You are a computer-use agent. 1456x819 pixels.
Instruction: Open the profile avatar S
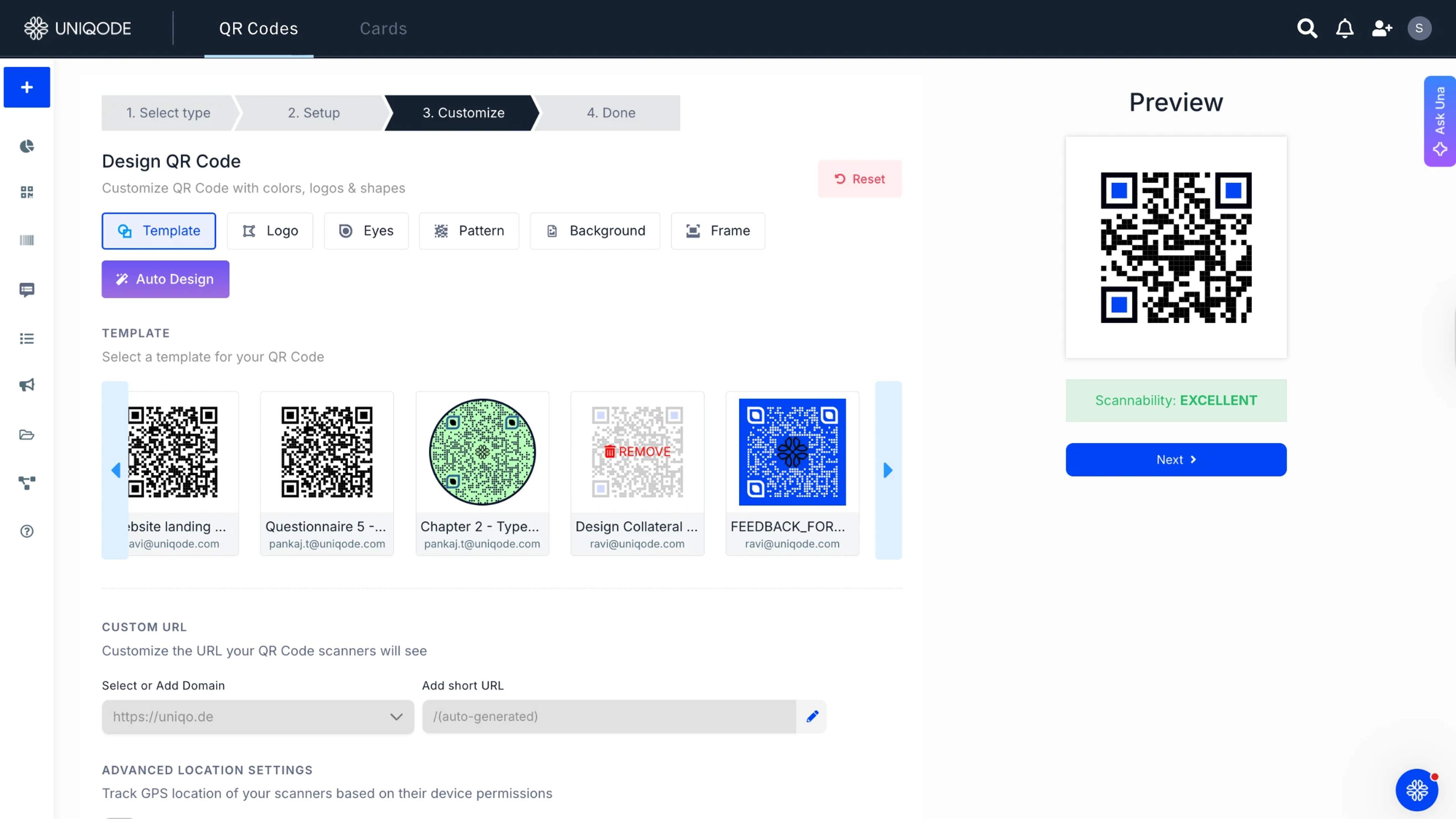tap(1419, 28)
